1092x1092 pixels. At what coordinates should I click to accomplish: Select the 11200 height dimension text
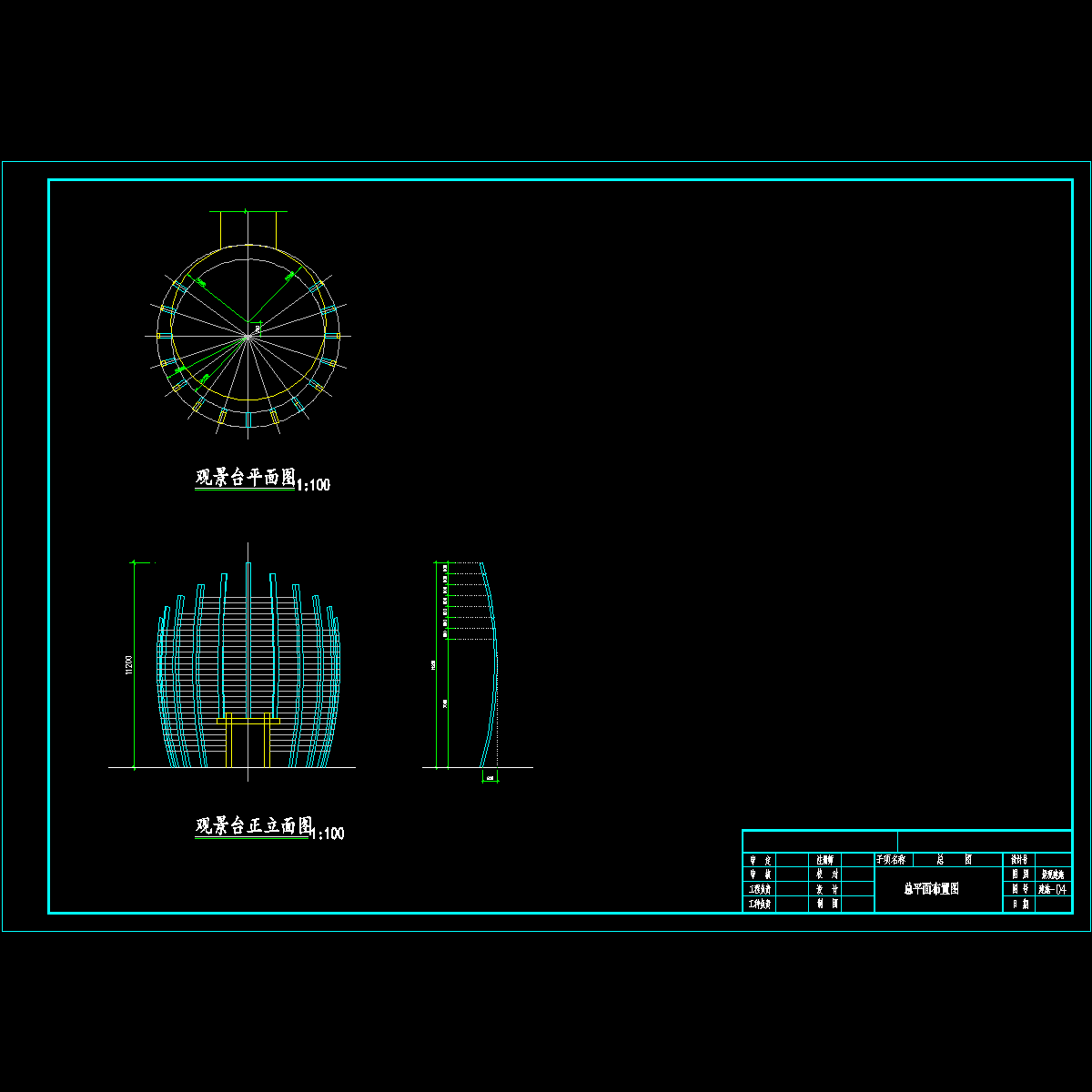click(x=129, y=666)
